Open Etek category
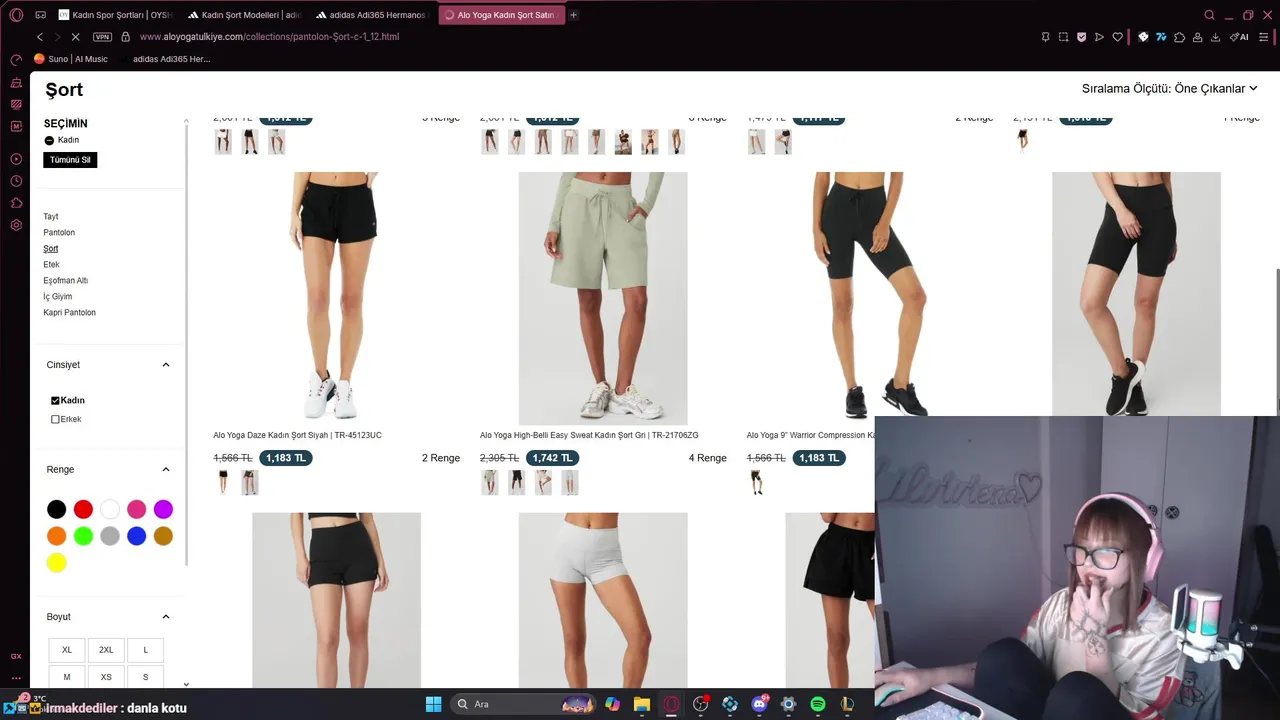This screenshot has height=720, width=1280. [x=51, y=265]
